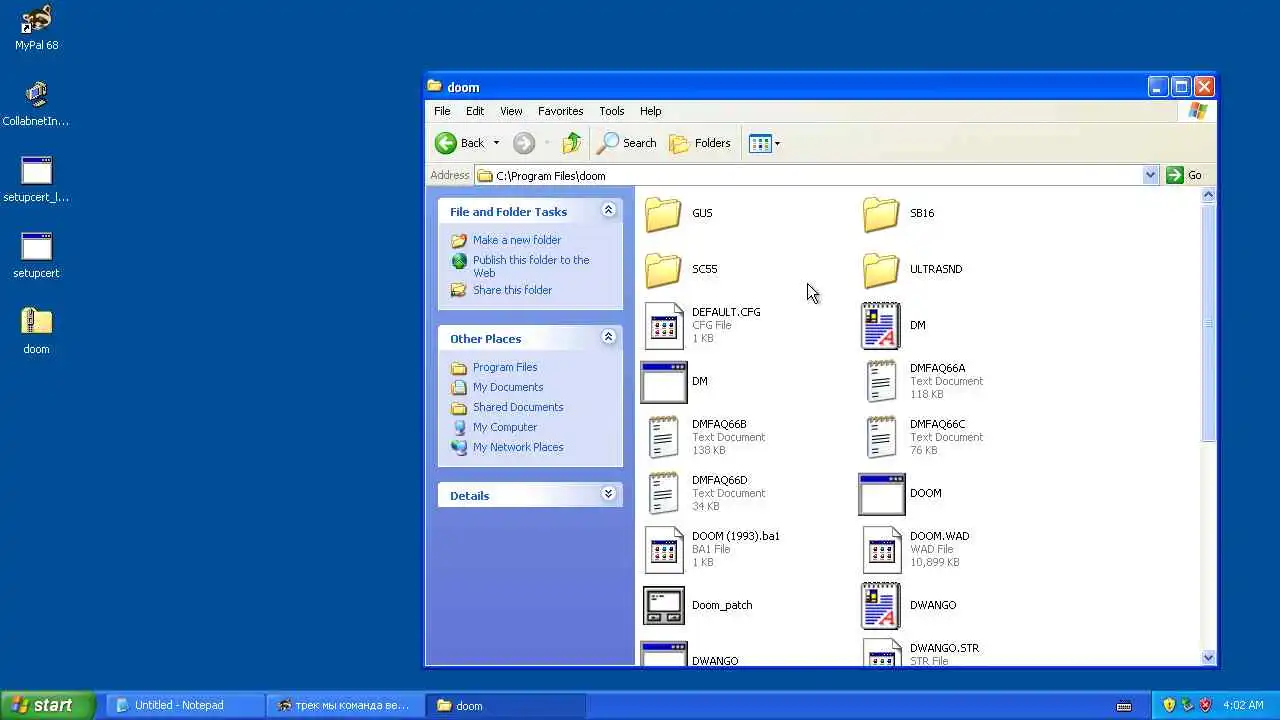
Task: Open the File menu
Action: coord(442,111)
